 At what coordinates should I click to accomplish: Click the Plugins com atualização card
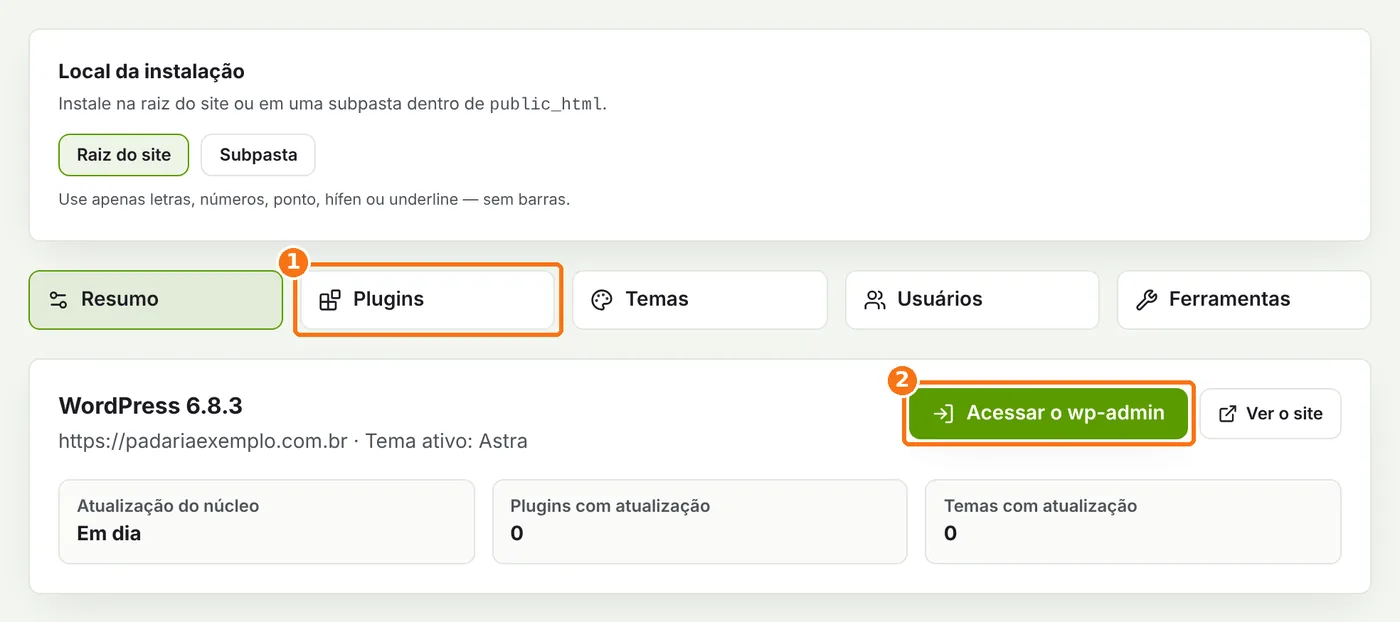click(700, 521)
